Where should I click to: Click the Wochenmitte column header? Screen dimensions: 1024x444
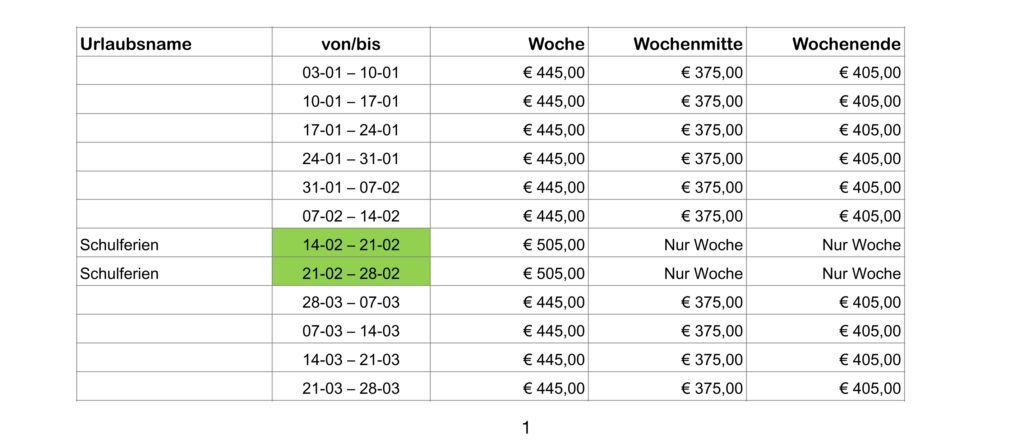pyautogui.click(x=667, y=42)
